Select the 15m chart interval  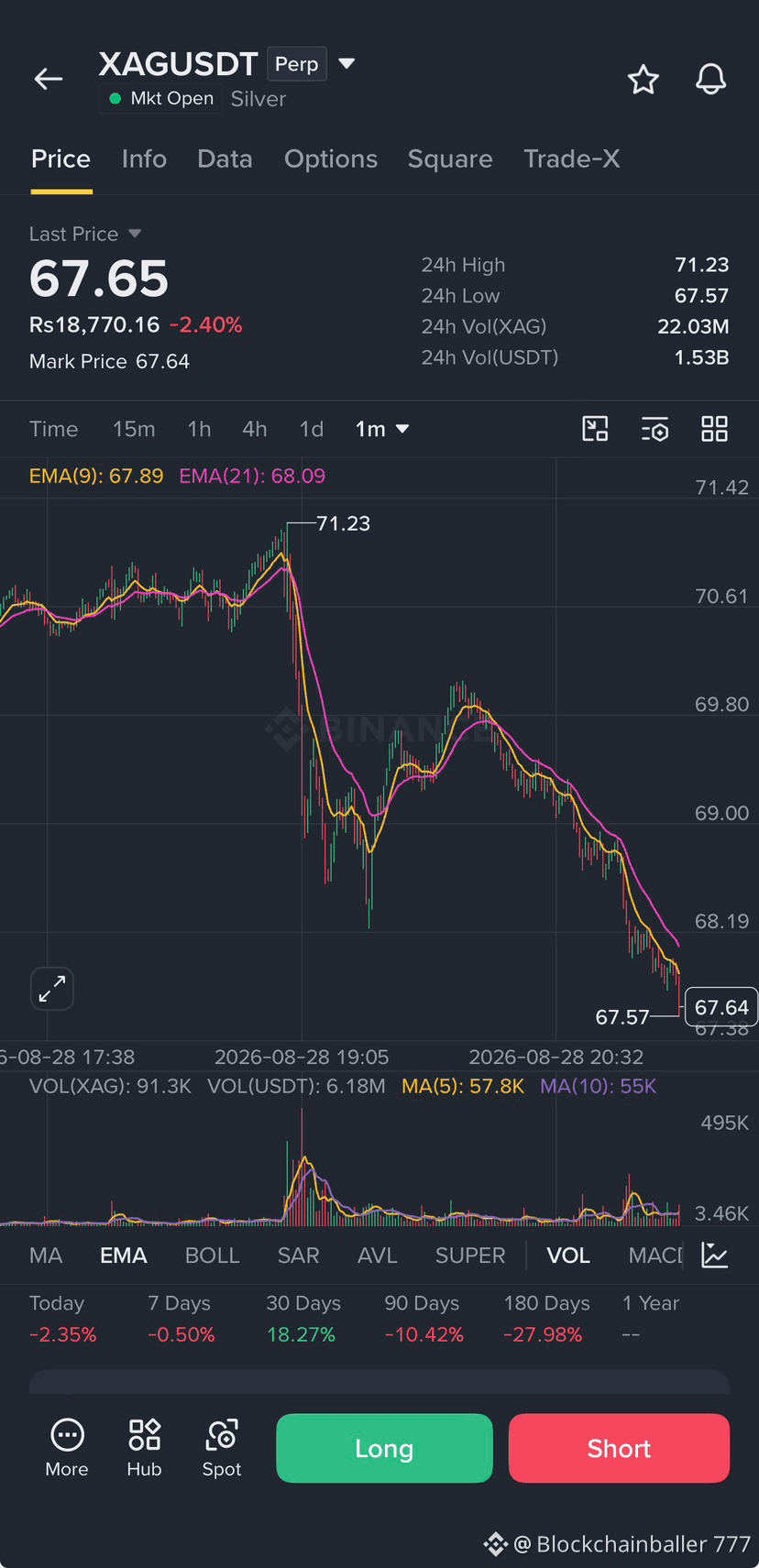click(x=134, y=429)
